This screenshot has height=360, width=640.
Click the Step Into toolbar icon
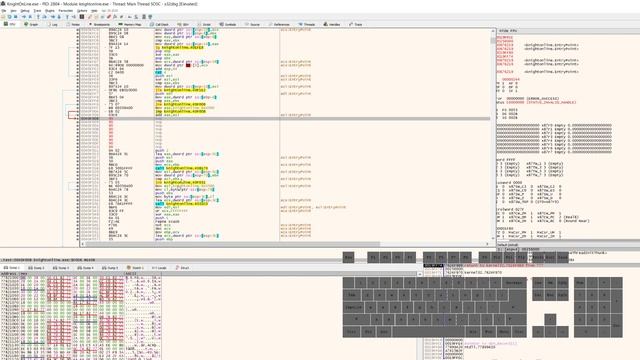(38, 17)
